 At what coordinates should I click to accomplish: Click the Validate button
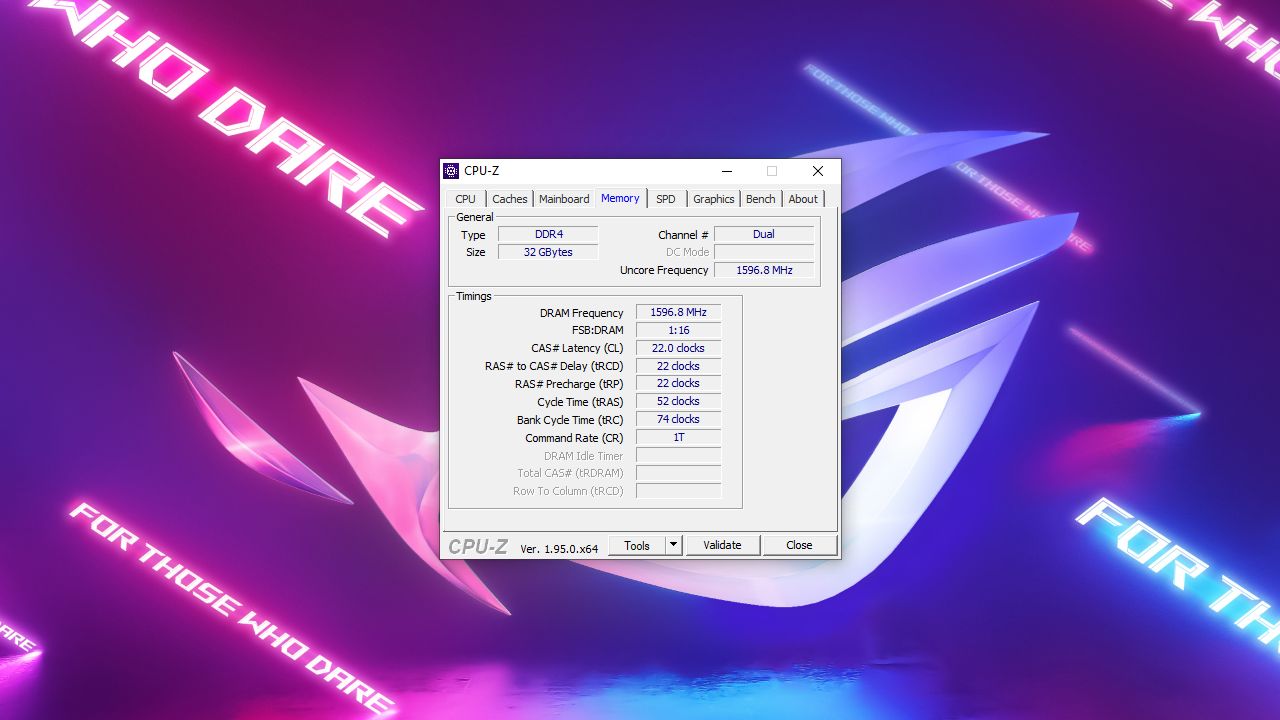[x=722, y=545]
